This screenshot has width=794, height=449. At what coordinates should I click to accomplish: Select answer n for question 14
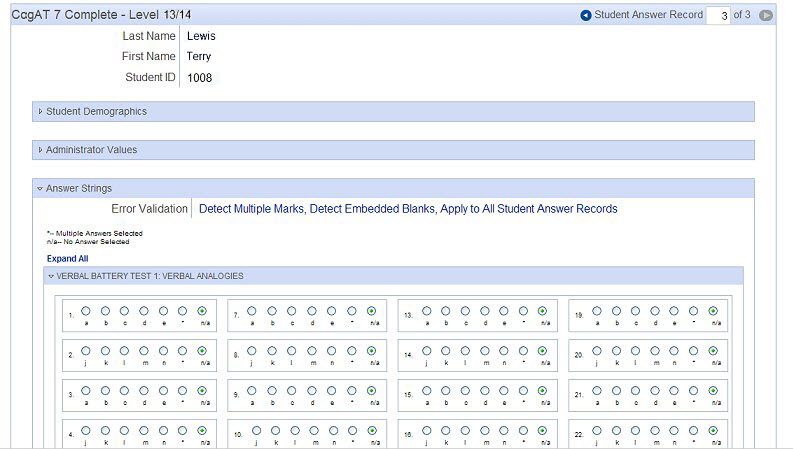click(x=503, y=351)
